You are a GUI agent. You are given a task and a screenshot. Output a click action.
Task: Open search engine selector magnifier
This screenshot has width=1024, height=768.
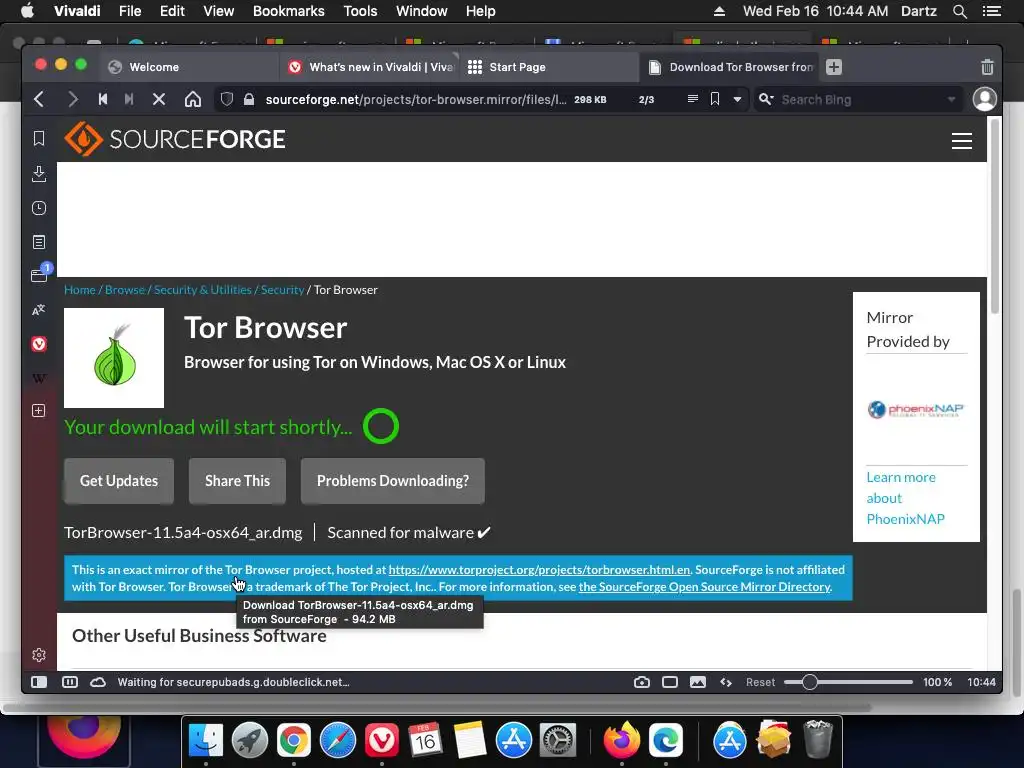766,99
